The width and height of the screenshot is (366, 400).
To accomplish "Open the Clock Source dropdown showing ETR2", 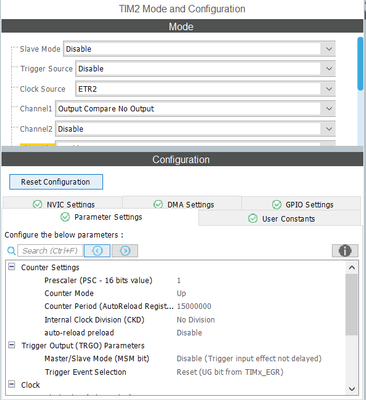I will coord(205,89).
